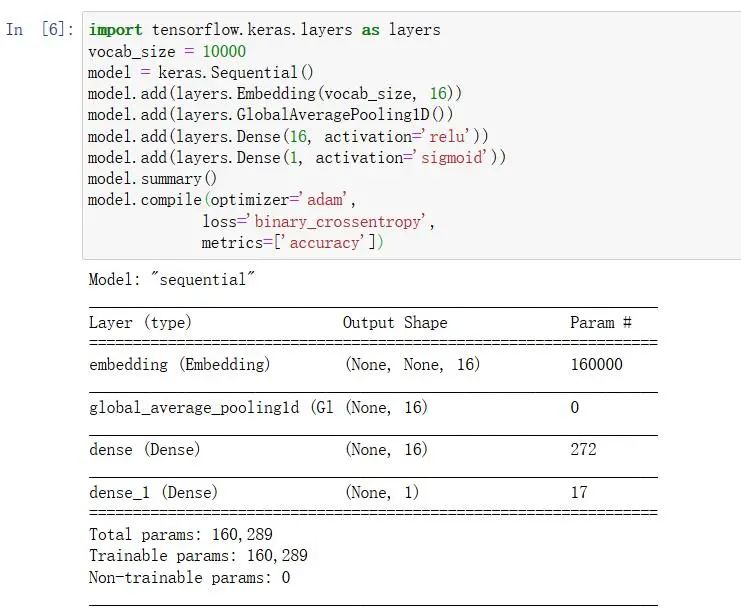Click the vocab_size = 10000 code line
The image size is (741, 611).
coord(167,51)
